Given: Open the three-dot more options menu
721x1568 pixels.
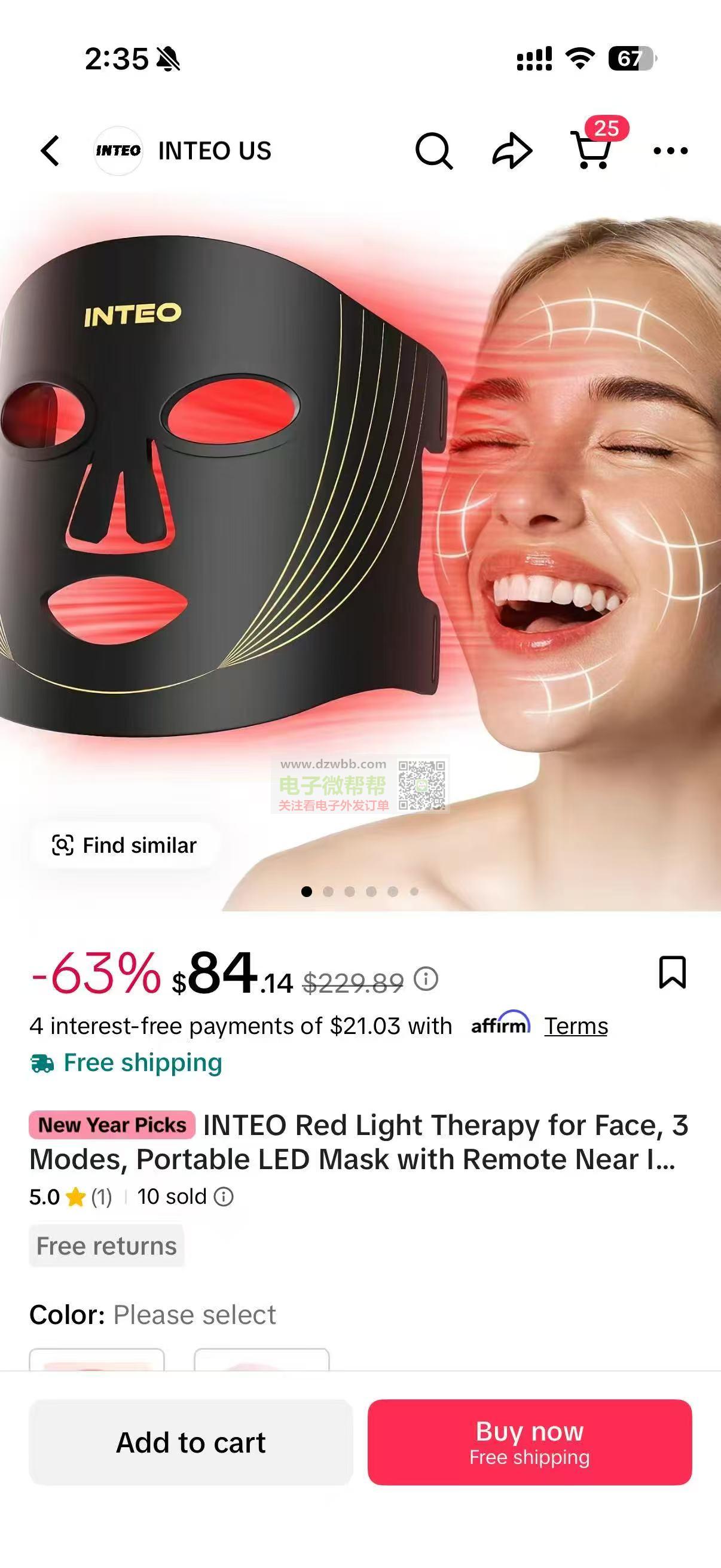Looking at the screenshot, I should point(671,150).
